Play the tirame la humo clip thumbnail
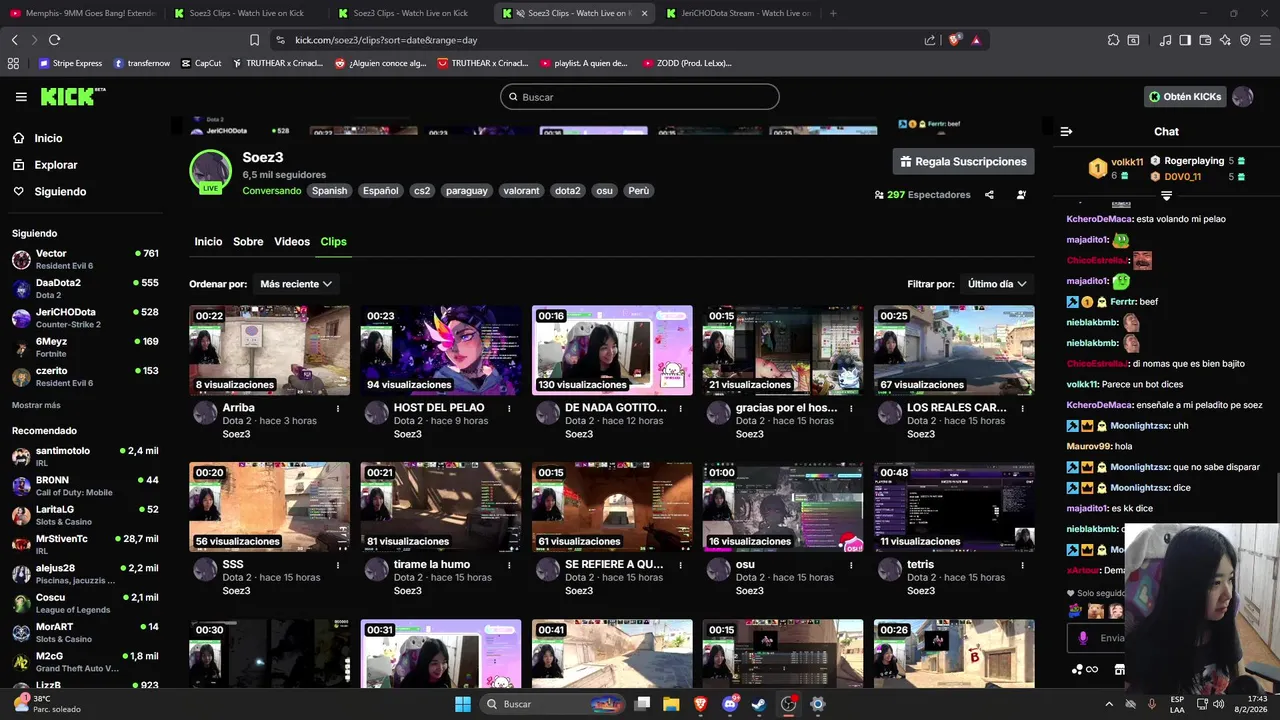The width and height of the screenshot is (1280, 720). coord(441,507)
